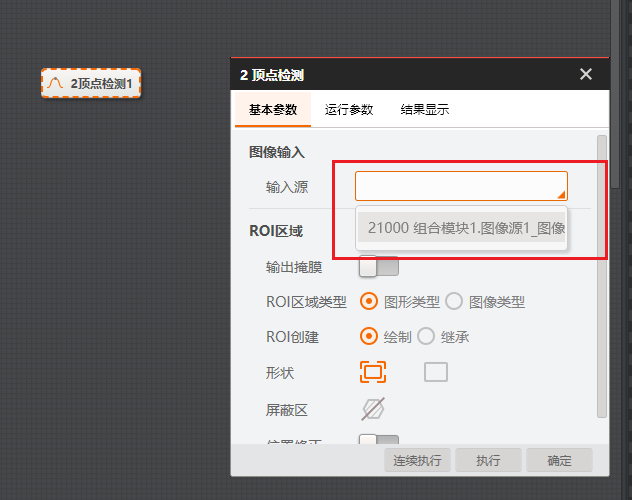632x500 pixels.
Task: Choose the 继承 ROI creation option
Action: point(425,336)
